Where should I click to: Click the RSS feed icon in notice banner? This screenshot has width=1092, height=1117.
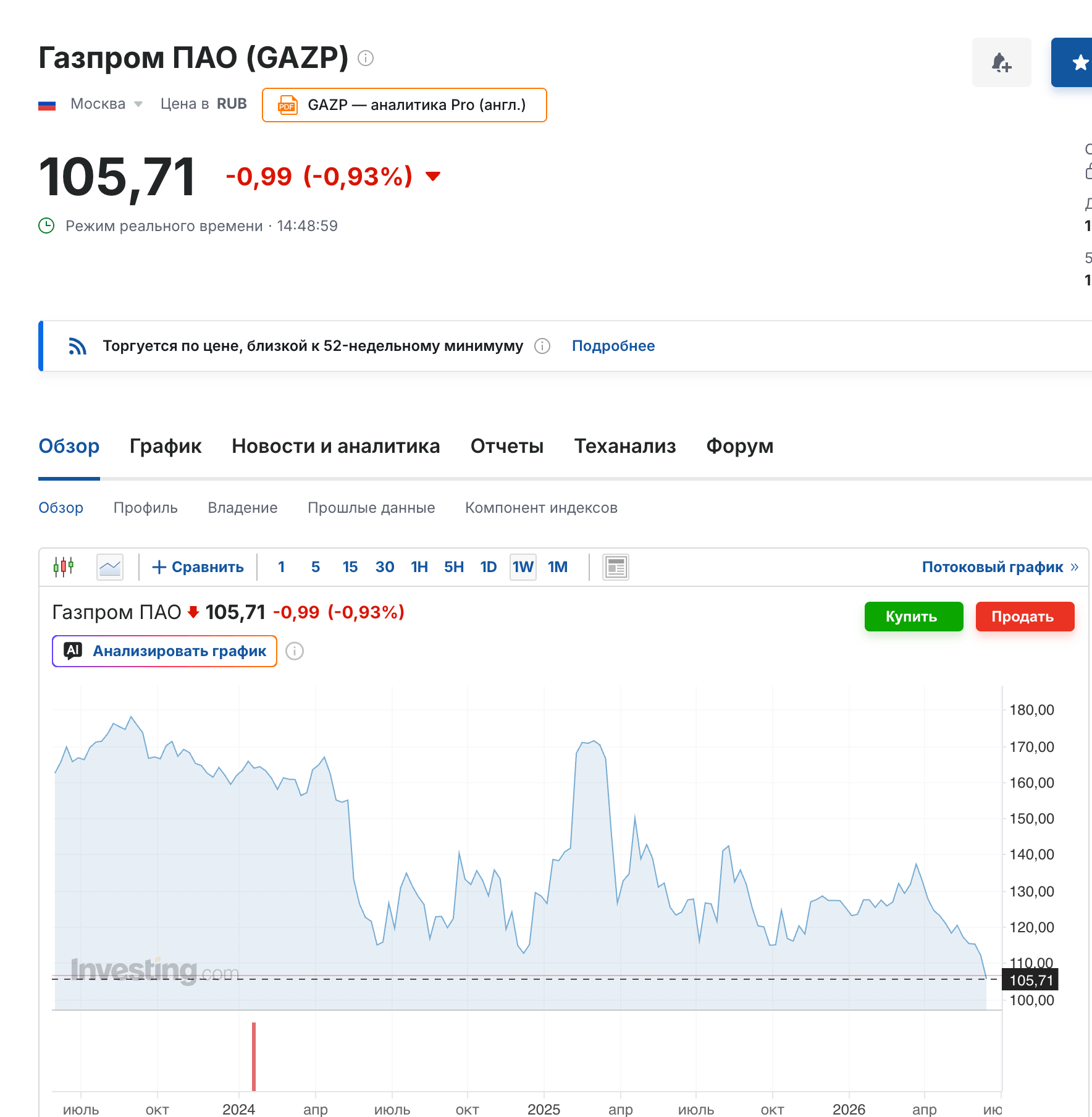tap(77, 346)
